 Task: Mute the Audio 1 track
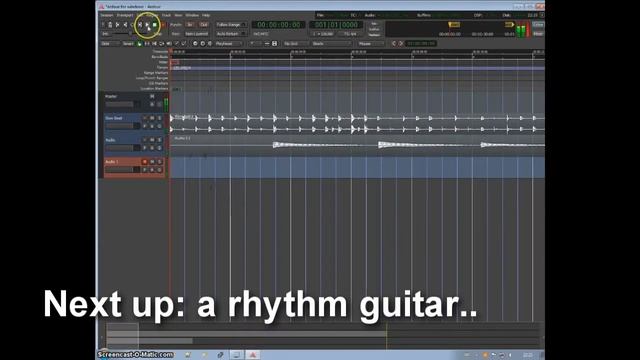(152, 162)
